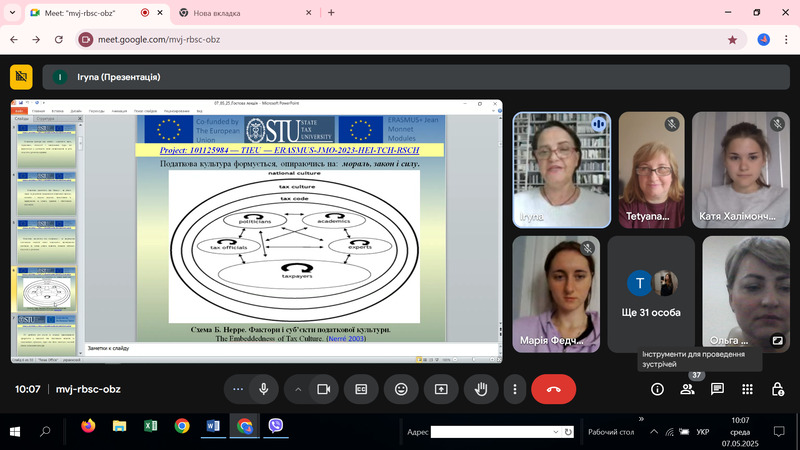Open activities grid icon

coord(747,389)
